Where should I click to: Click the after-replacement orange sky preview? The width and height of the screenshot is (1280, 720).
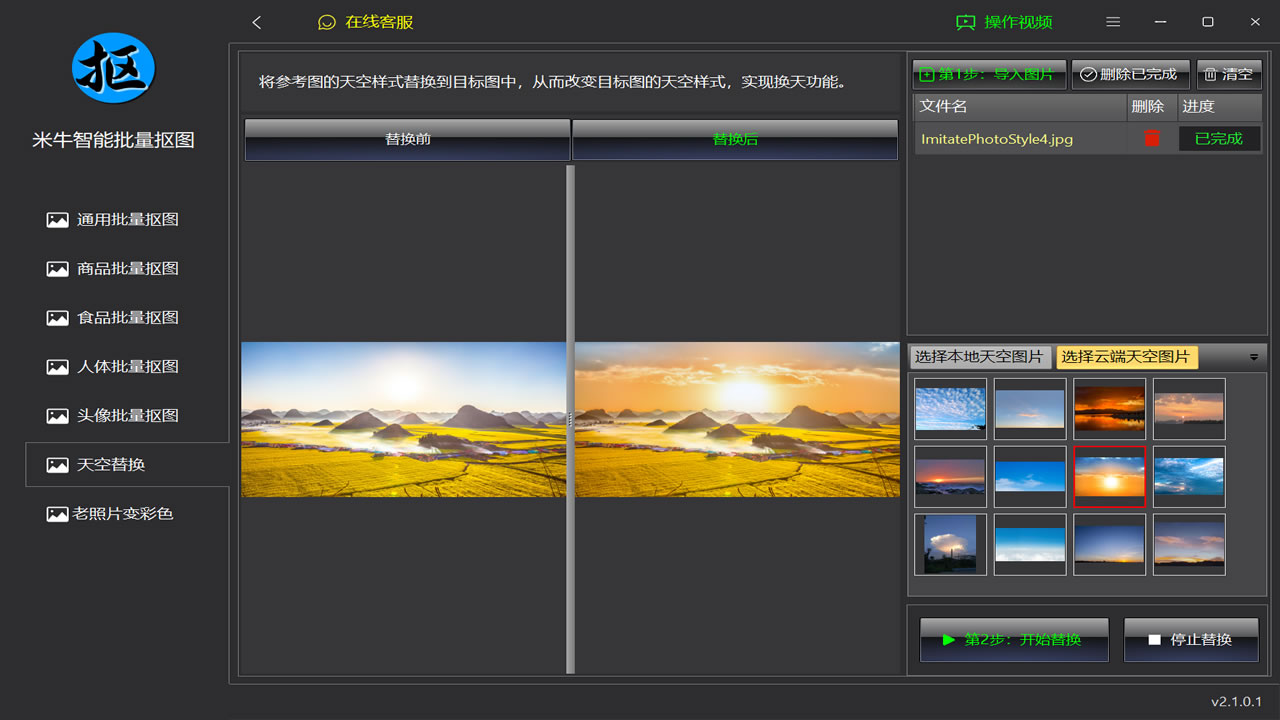737,420
